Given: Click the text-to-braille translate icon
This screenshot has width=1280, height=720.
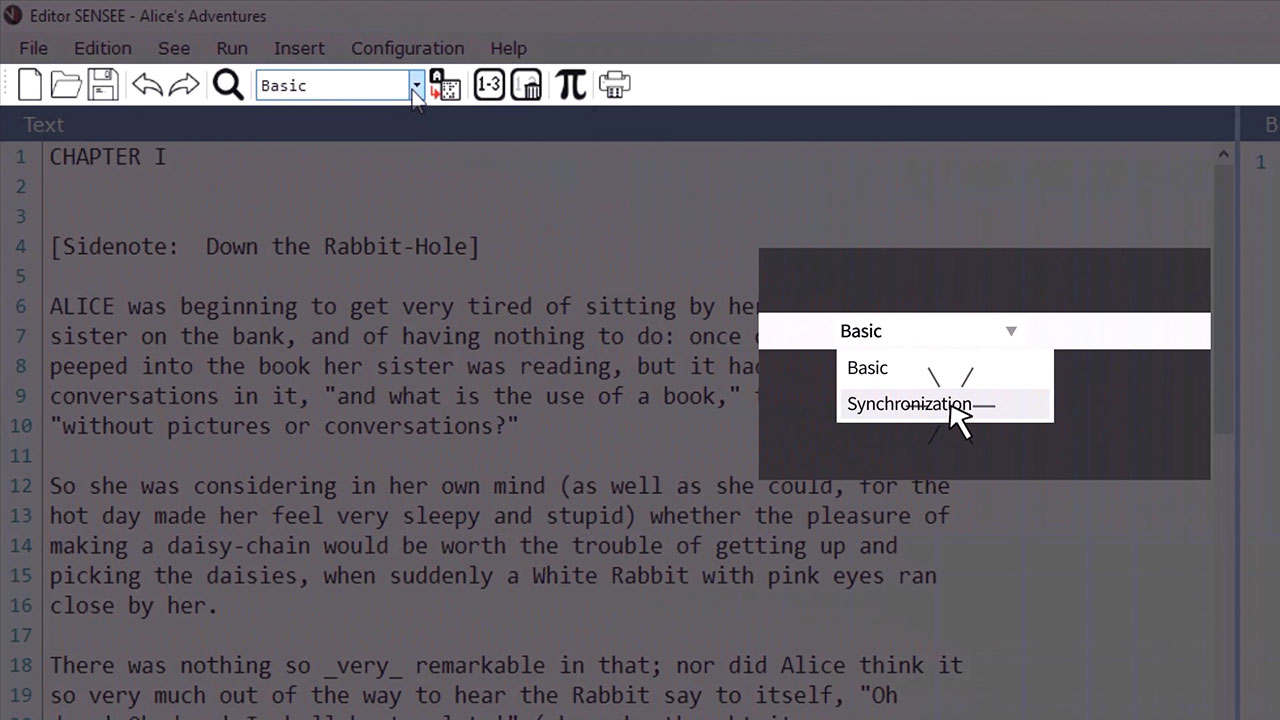Looking at the screenshot, I should pos(445,85).
